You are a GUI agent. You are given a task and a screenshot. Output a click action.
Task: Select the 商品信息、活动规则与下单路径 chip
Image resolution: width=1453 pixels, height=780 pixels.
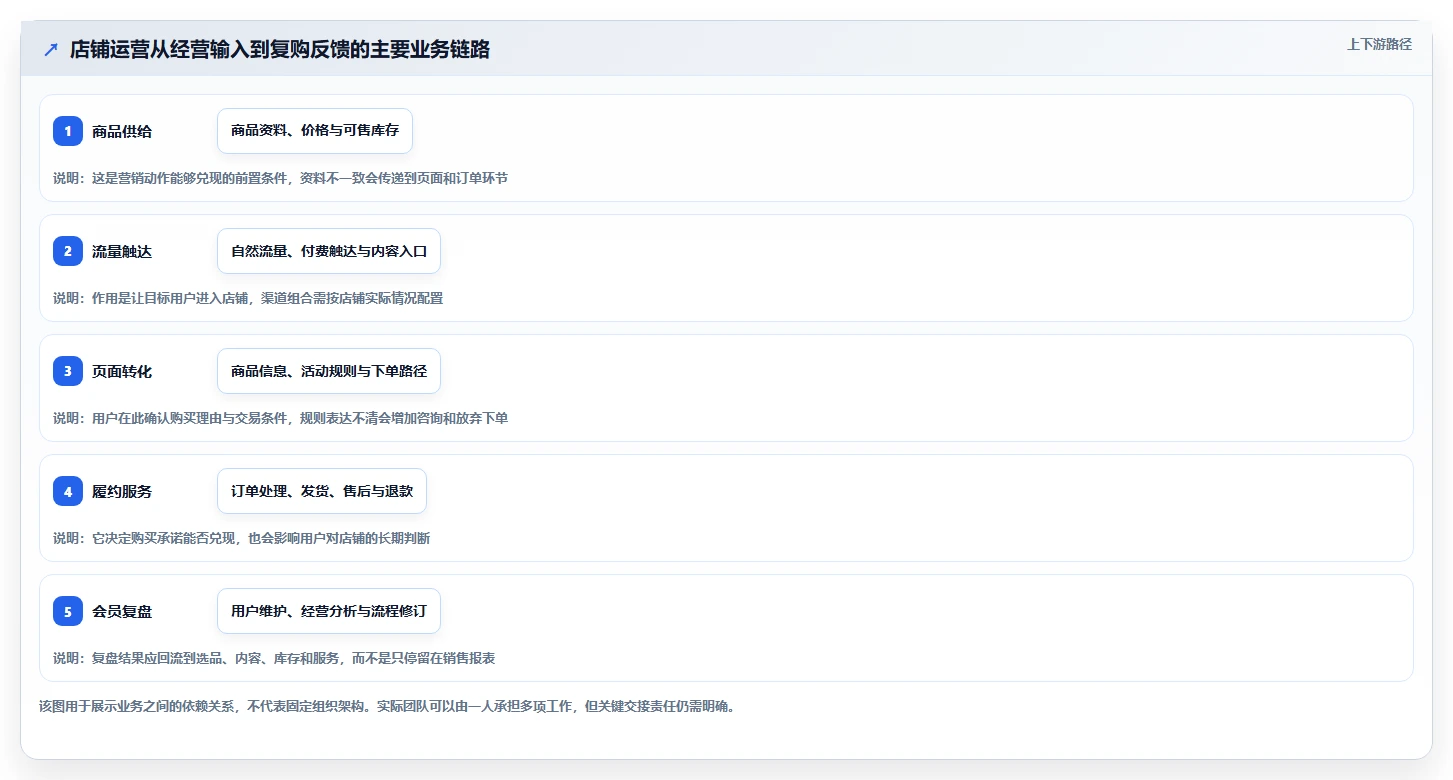coord(329,371)
